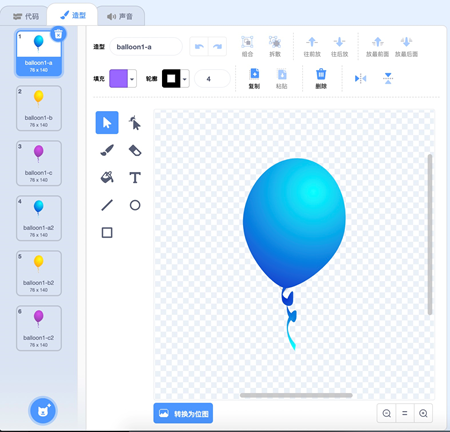This screenshot has height=432, width=450.
Task: Select the Text tool
Action: coord(135,177)
